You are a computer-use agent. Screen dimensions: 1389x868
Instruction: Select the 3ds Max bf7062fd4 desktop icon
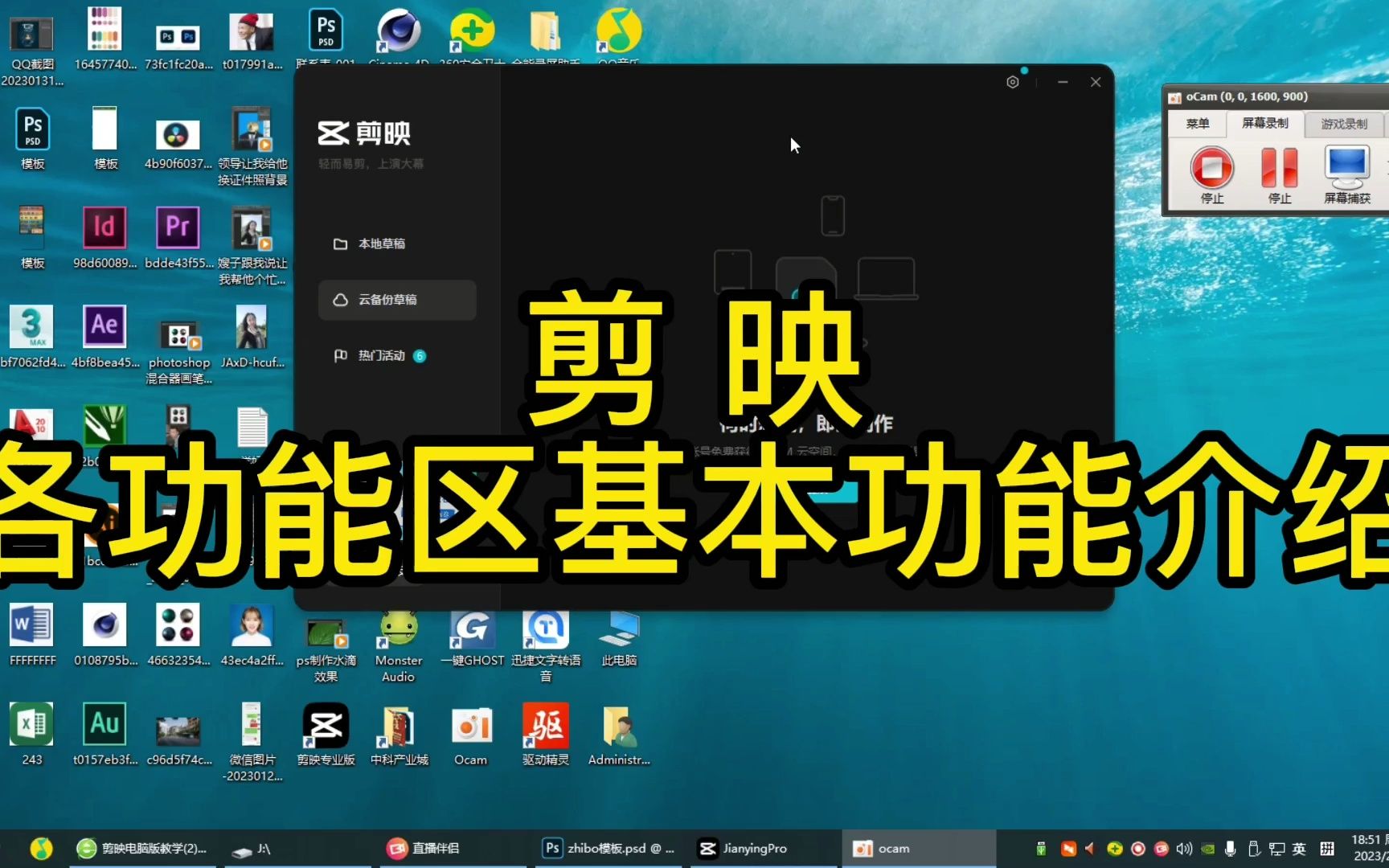click(x=32, y=337)
